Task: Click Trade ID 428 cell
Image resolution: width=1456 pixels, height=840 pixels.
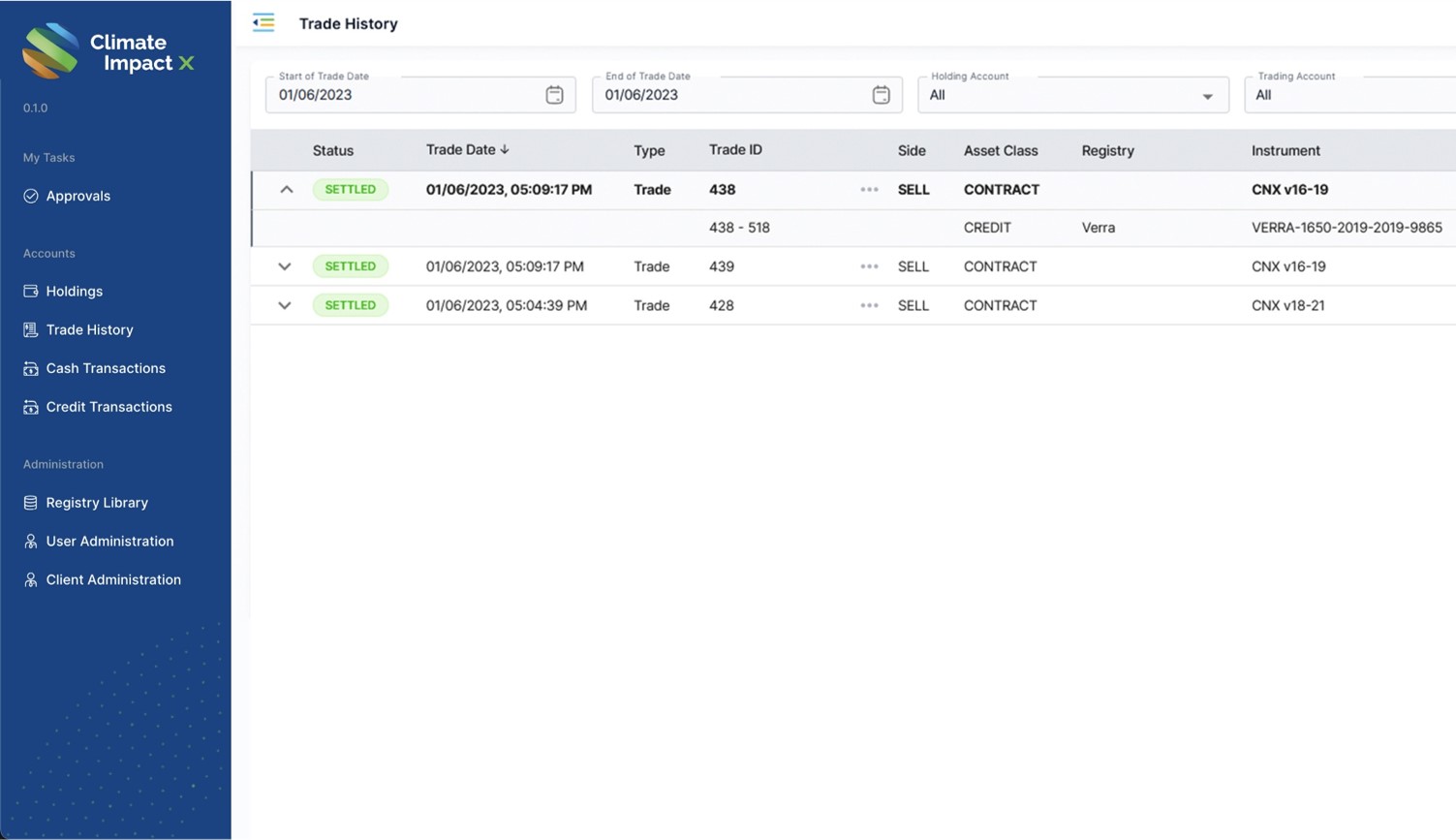Action: click(722, 305)
